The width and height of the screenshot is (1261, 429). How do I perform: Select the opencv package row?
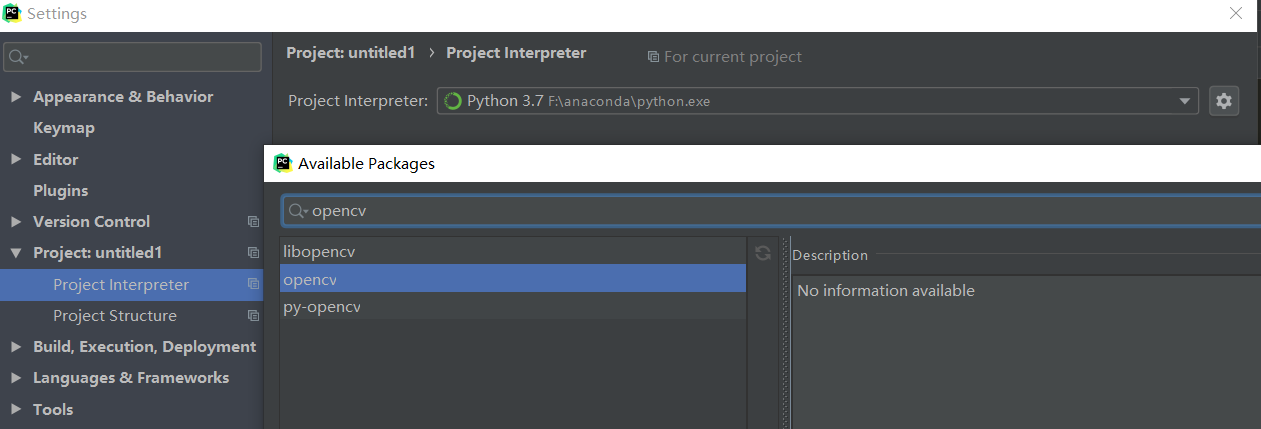click(x=513, y=278)
